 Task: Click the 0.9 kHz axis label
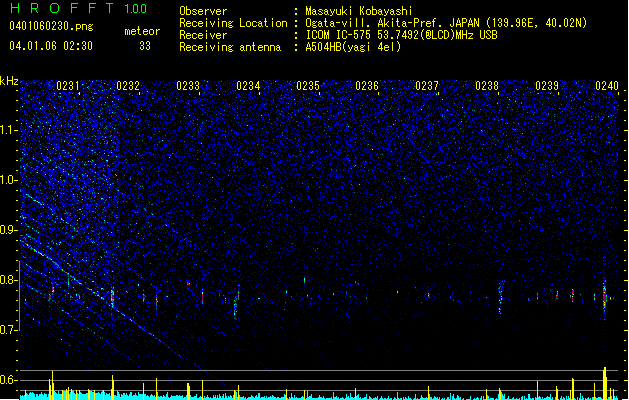click(9, 230)
